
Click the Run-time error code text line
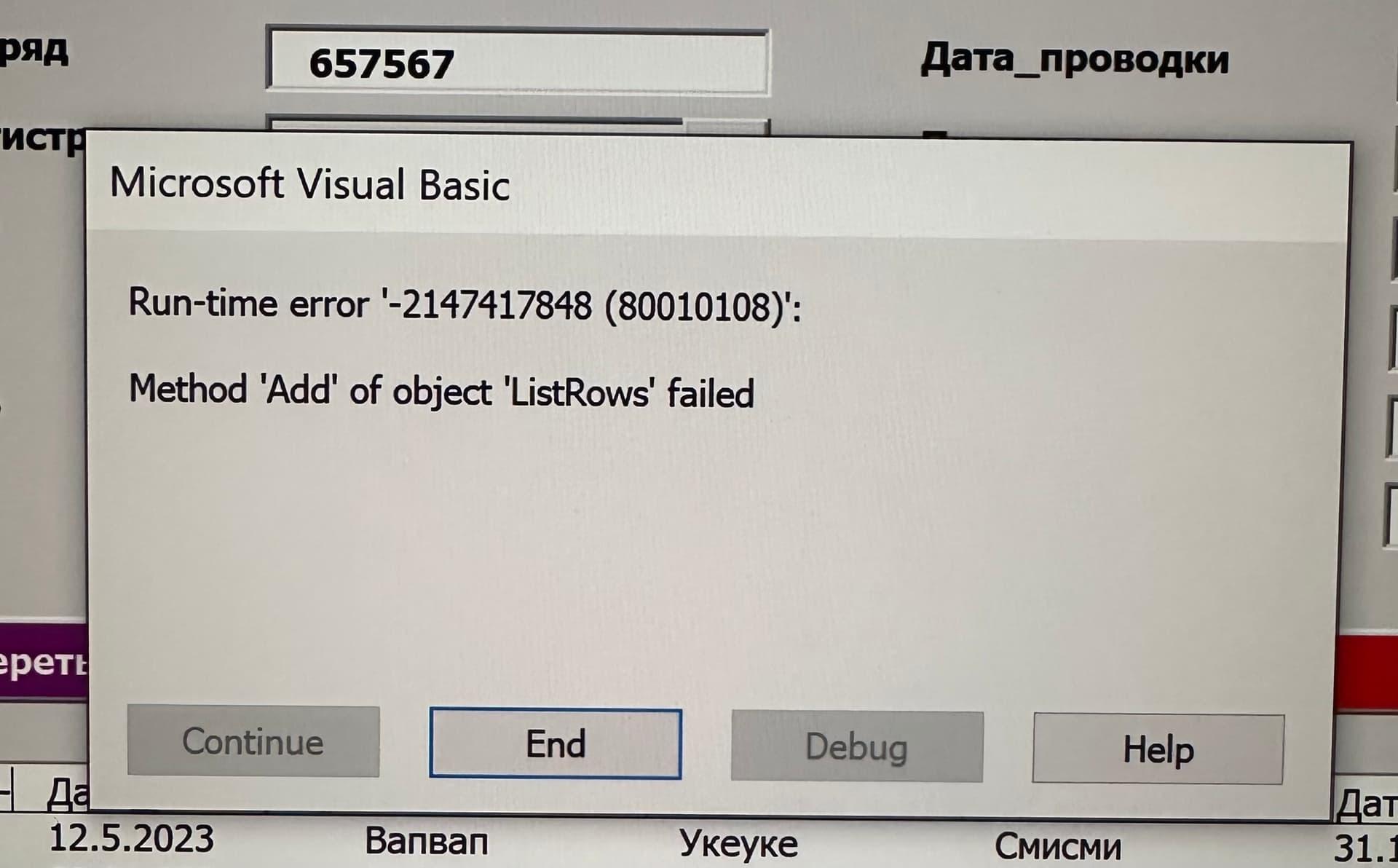click(465, 304)
